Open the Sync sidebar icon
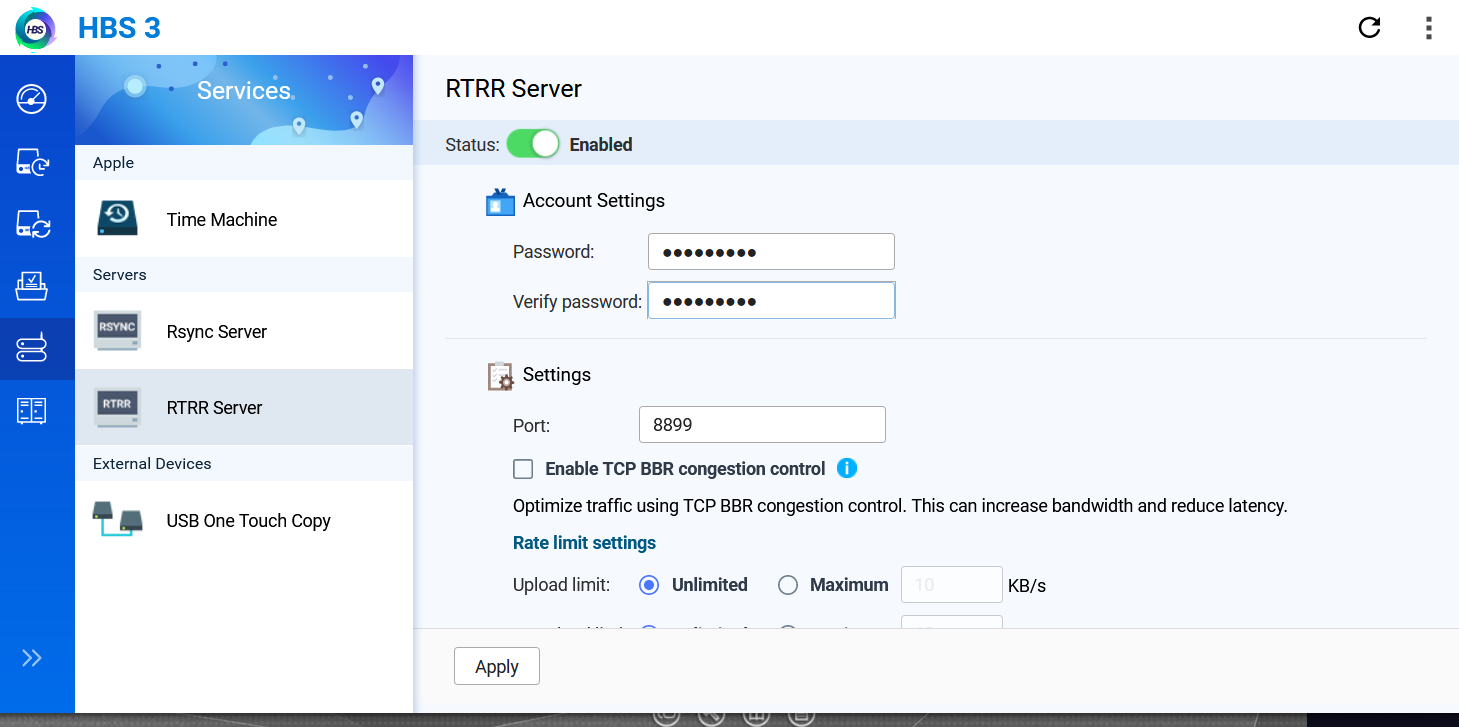The width and height of the screenshot is (1459, 727). (x=32, y=224)
